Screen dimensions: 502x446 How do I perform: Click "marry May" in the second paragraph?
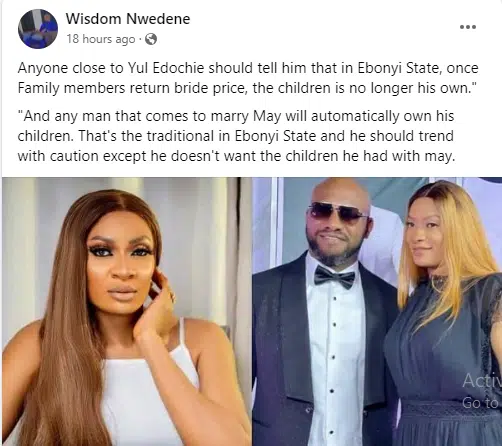247,116
